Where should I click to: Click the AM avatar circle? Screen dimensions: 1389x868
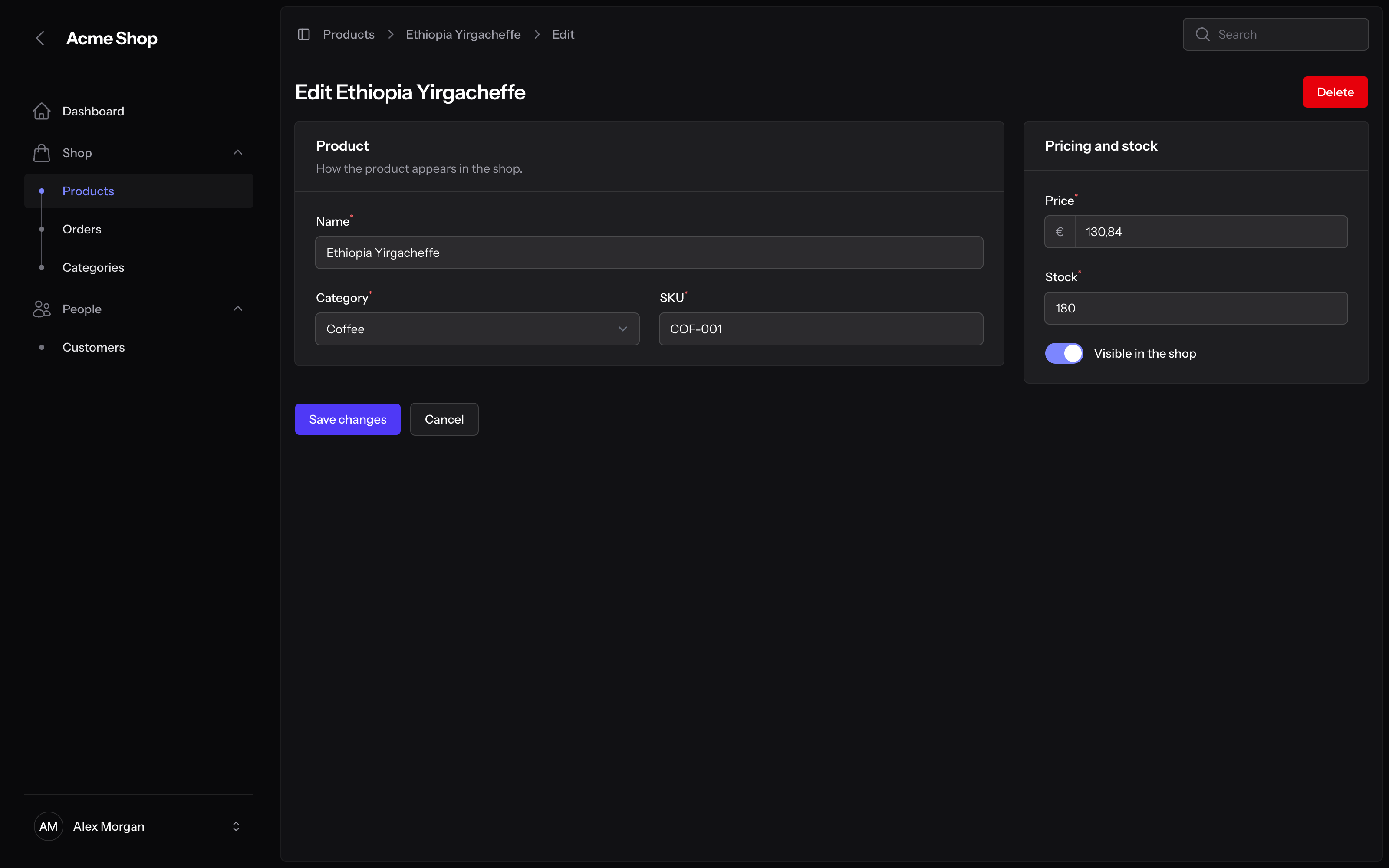[x=48, y=826]
